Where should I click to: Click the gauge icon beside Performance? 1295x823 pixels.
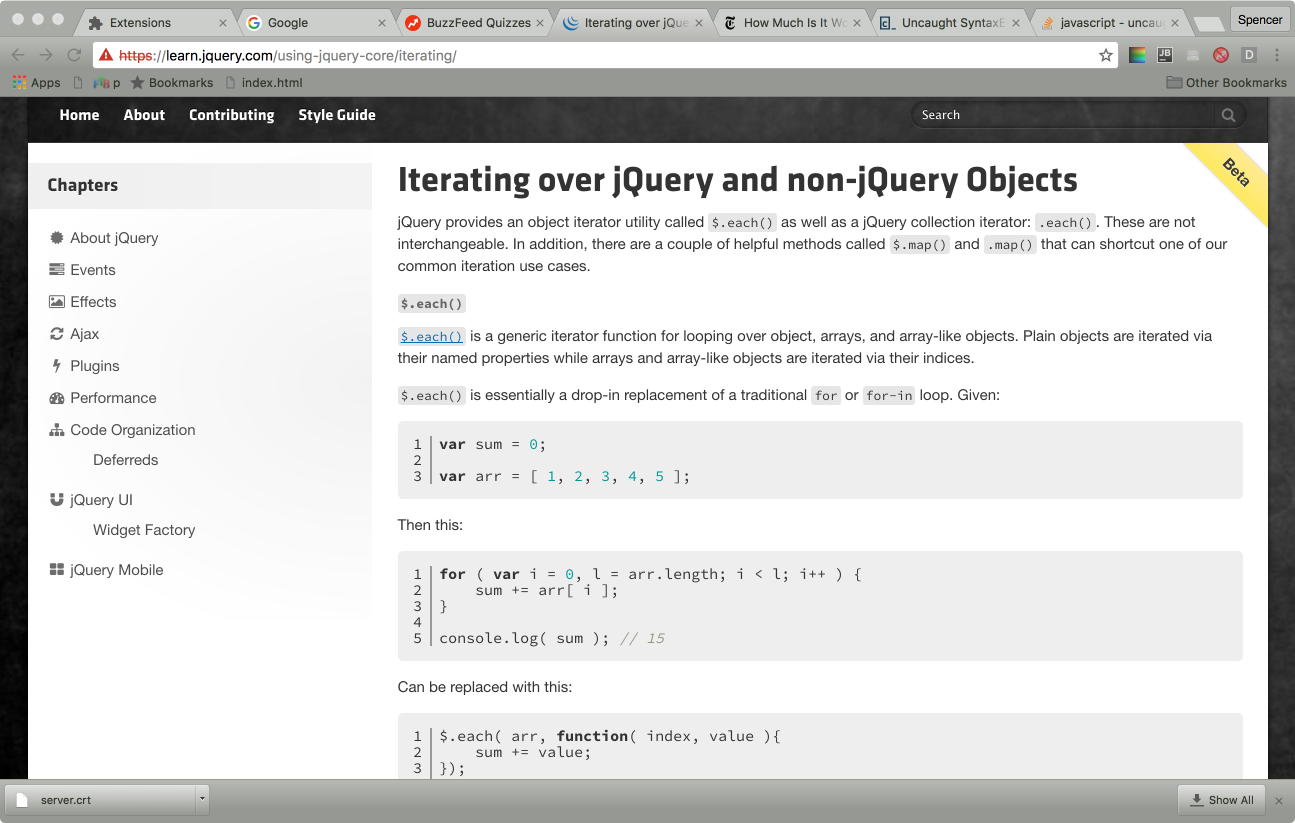pyautogui.click(x=57, y=398)
